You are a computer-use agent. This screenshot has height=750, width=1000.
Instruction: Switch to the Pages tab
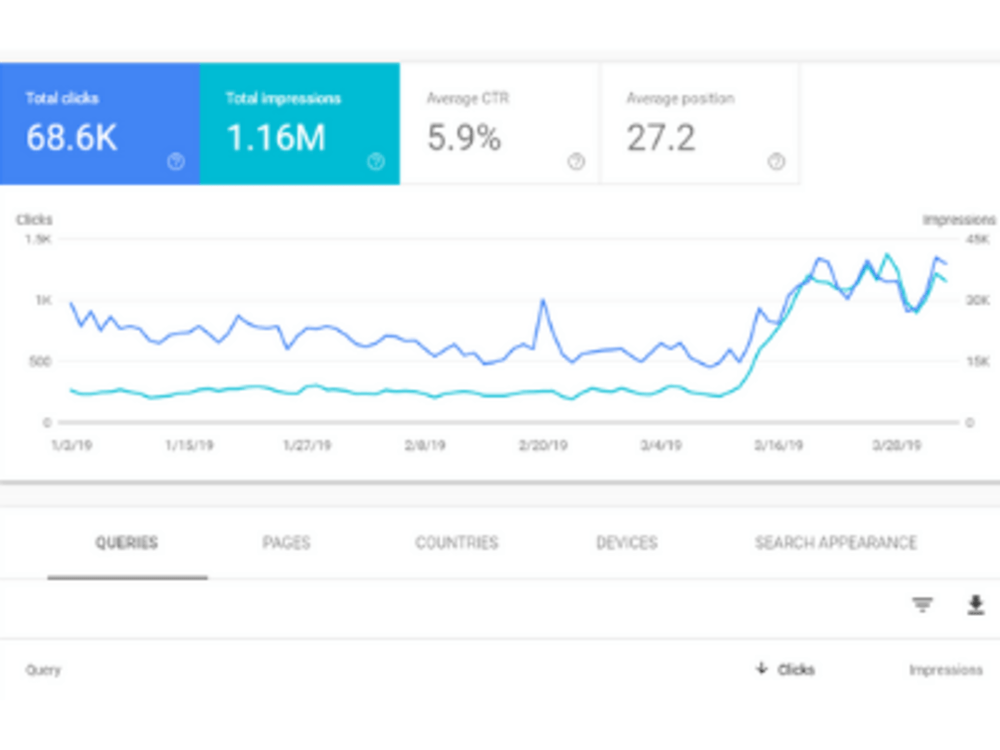(x=286, y=543)
